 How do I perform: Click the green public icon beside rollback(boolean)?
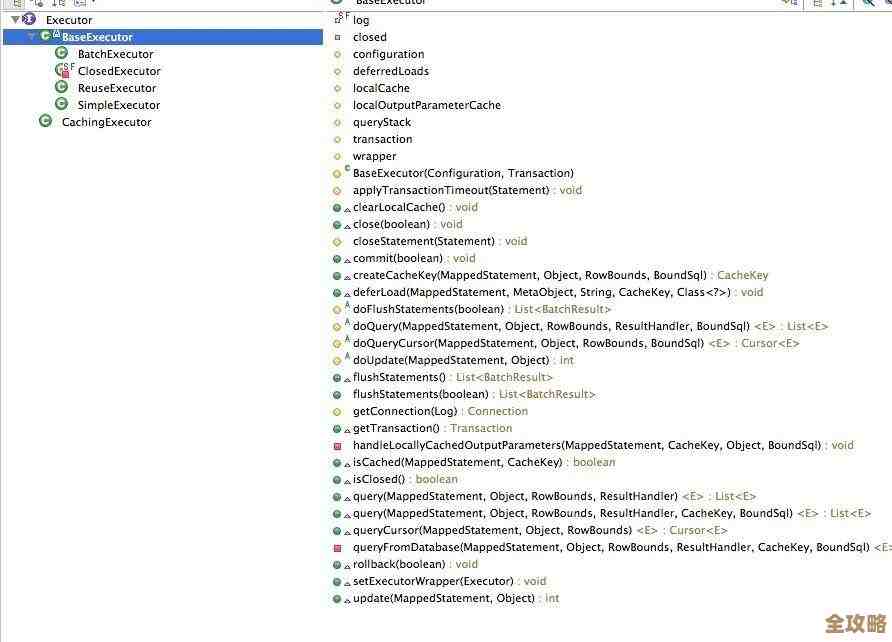pos(337,564)
